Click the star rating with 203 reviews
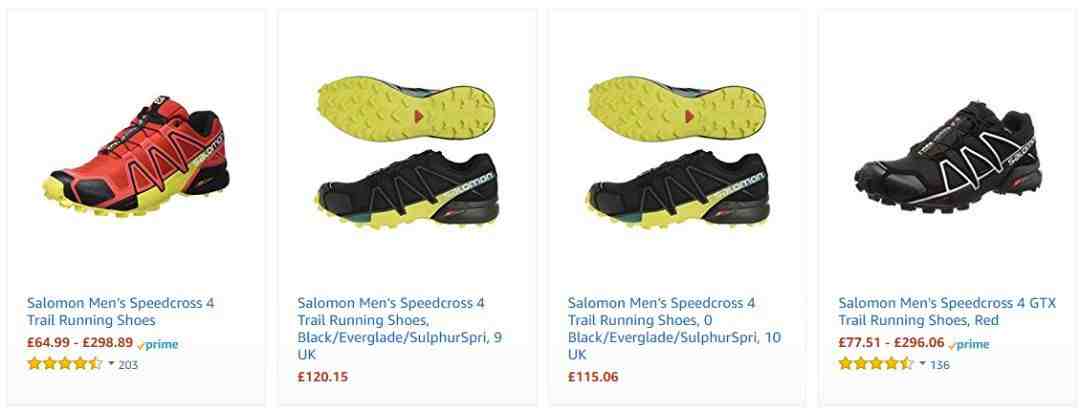This screenshot has width=1080, height=411. click(65, 363)
